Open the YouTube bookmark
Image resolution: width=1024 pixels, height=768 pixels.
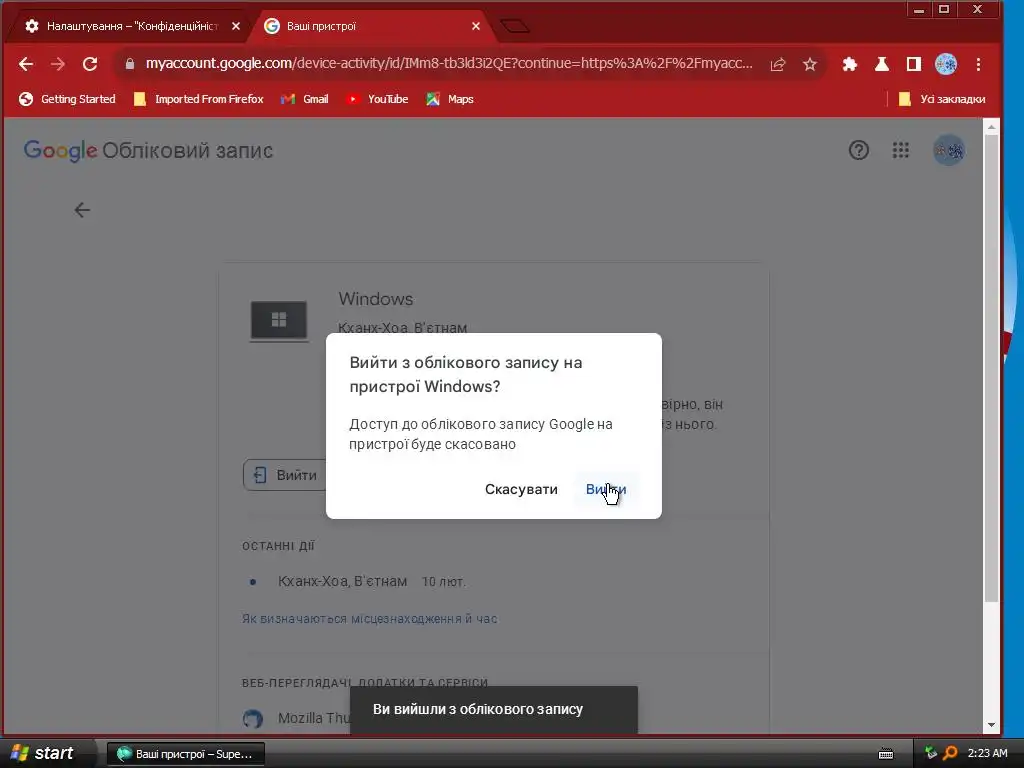(x=377, y=99)
